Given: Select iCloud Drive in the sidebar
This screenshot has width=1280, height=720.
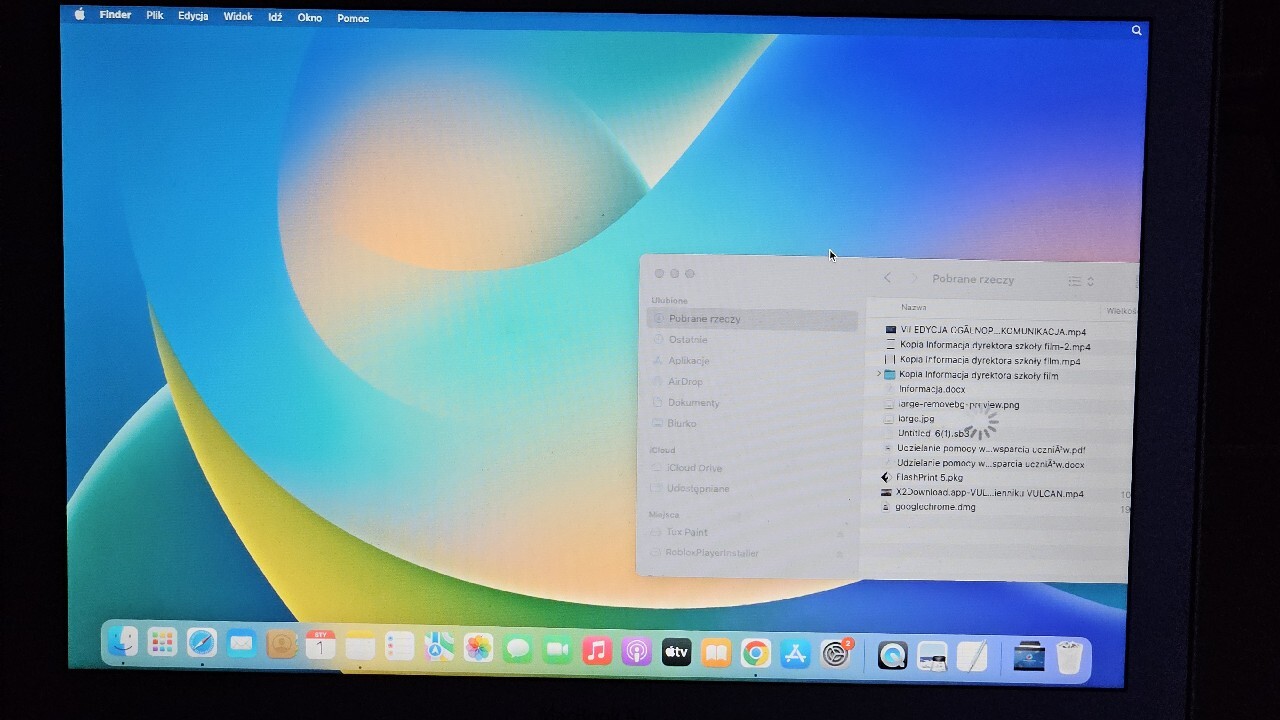Looking at the screenshot, I should [x=694, y=468].
